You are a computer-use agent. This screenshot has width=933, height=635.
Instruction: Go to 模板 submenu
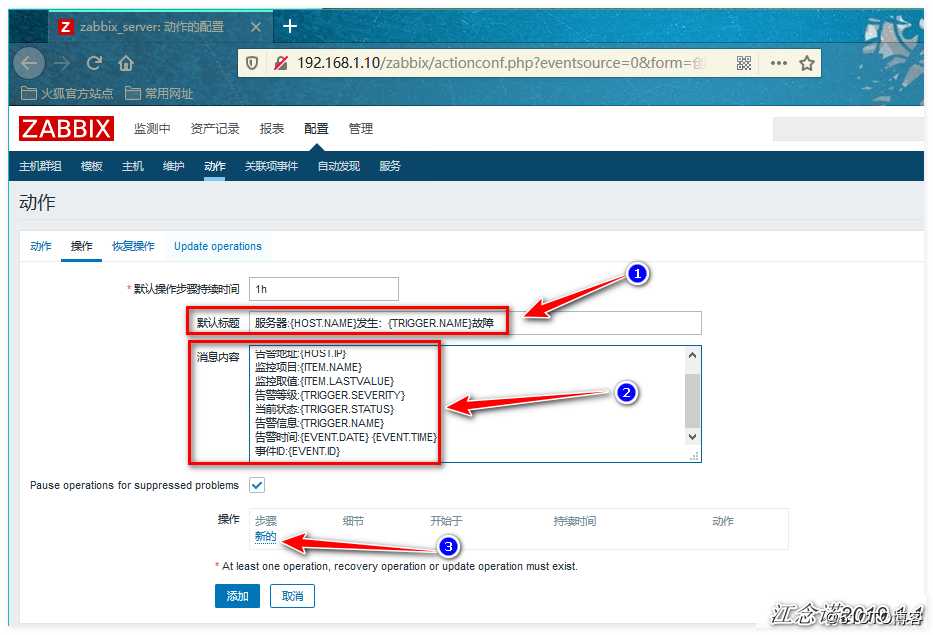(92, 166)
